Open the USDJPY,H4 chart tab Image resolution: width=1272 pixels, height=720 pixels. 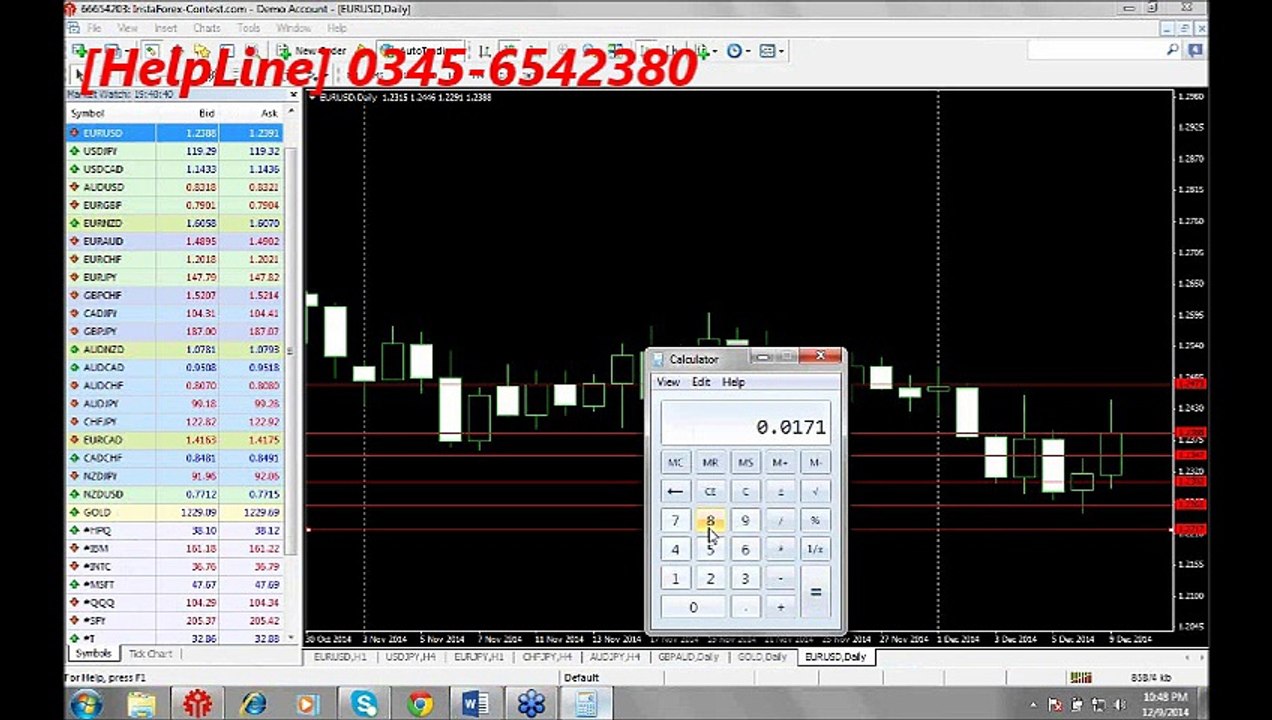coord(409,657)
